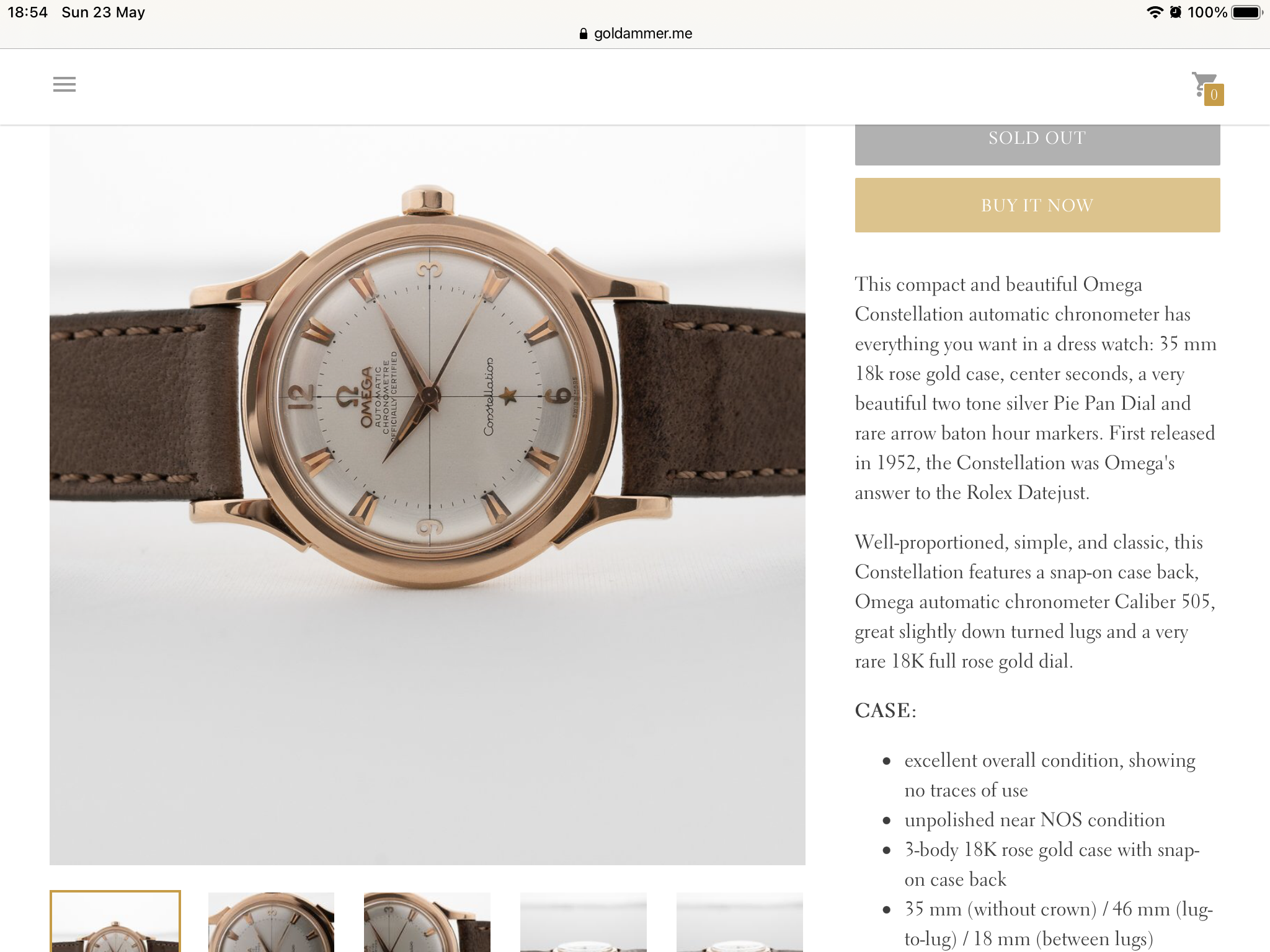Tap the alarm clock status icon
Viewport: 1270px width, 952px height.
[1175, 12]
